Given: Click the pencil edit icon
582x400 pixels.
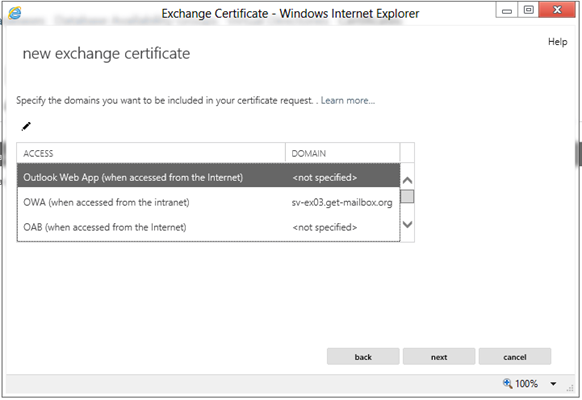Looking at the screenshot, I should coord(26,127).
